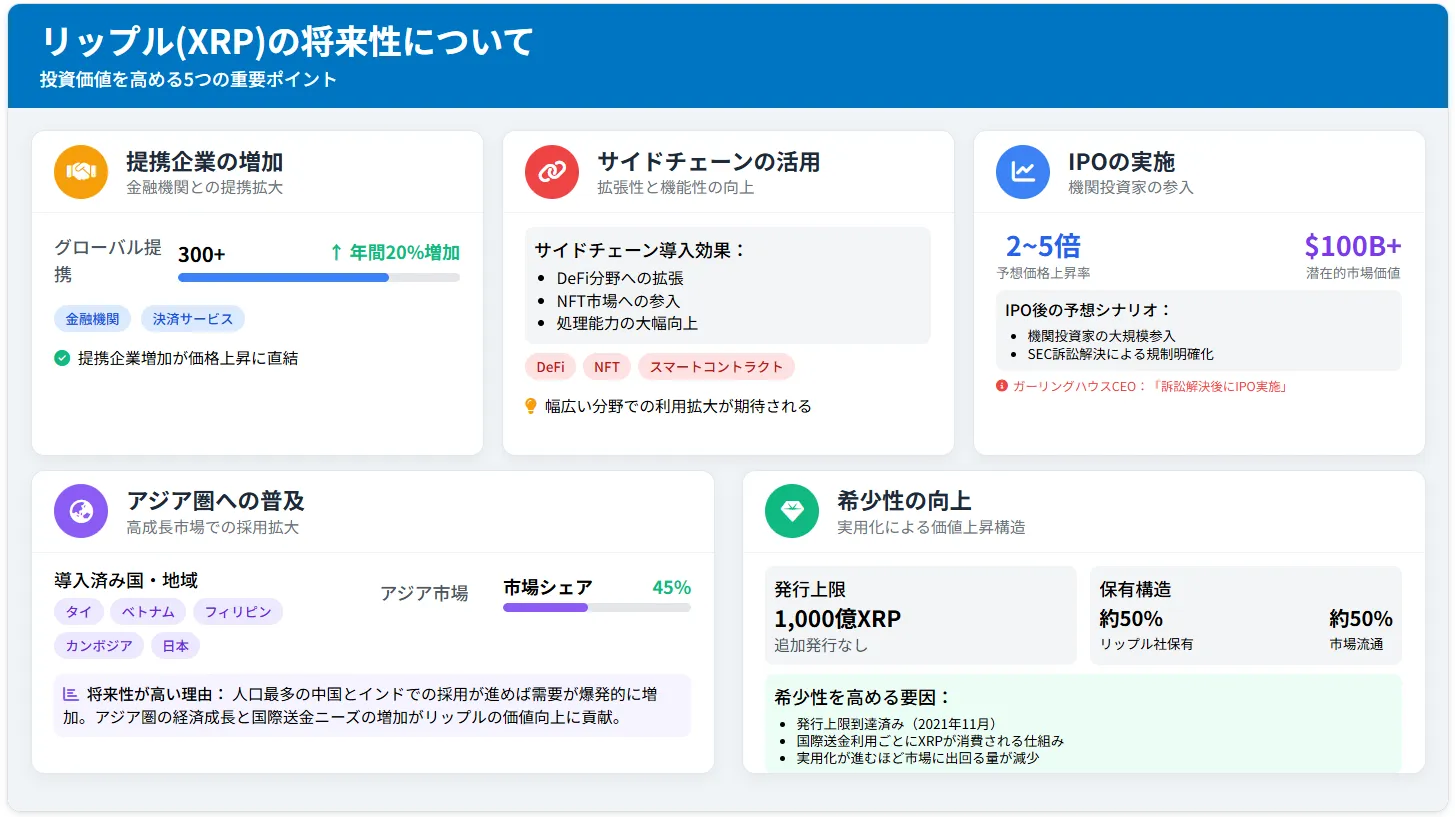
Task: Click the globe icon on アジア圏への普及 card
Action: point(81,511)
